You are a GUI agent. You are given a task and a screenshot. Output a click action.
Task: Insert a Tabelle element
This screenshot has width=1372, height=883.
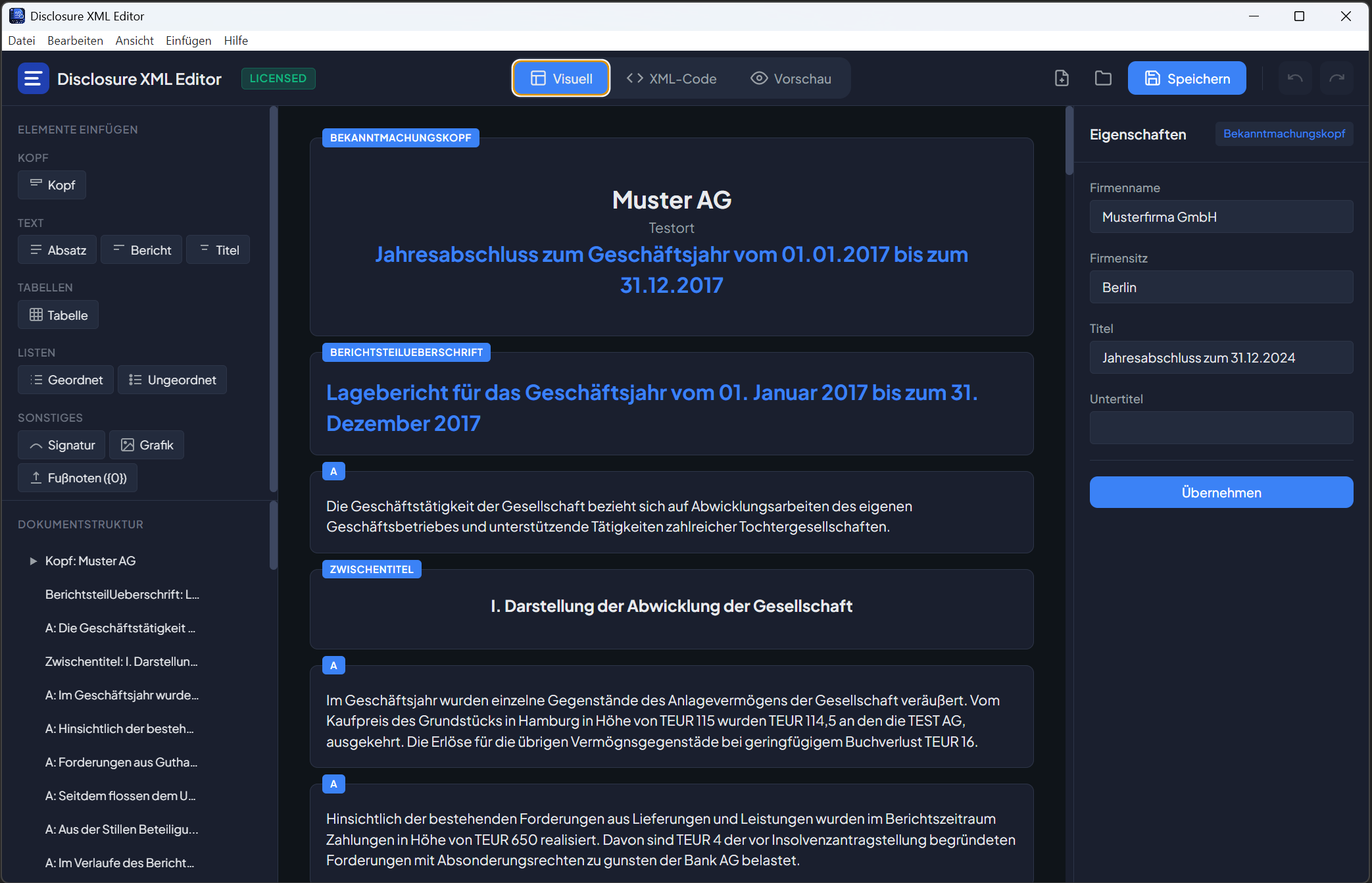click(58, 315)
